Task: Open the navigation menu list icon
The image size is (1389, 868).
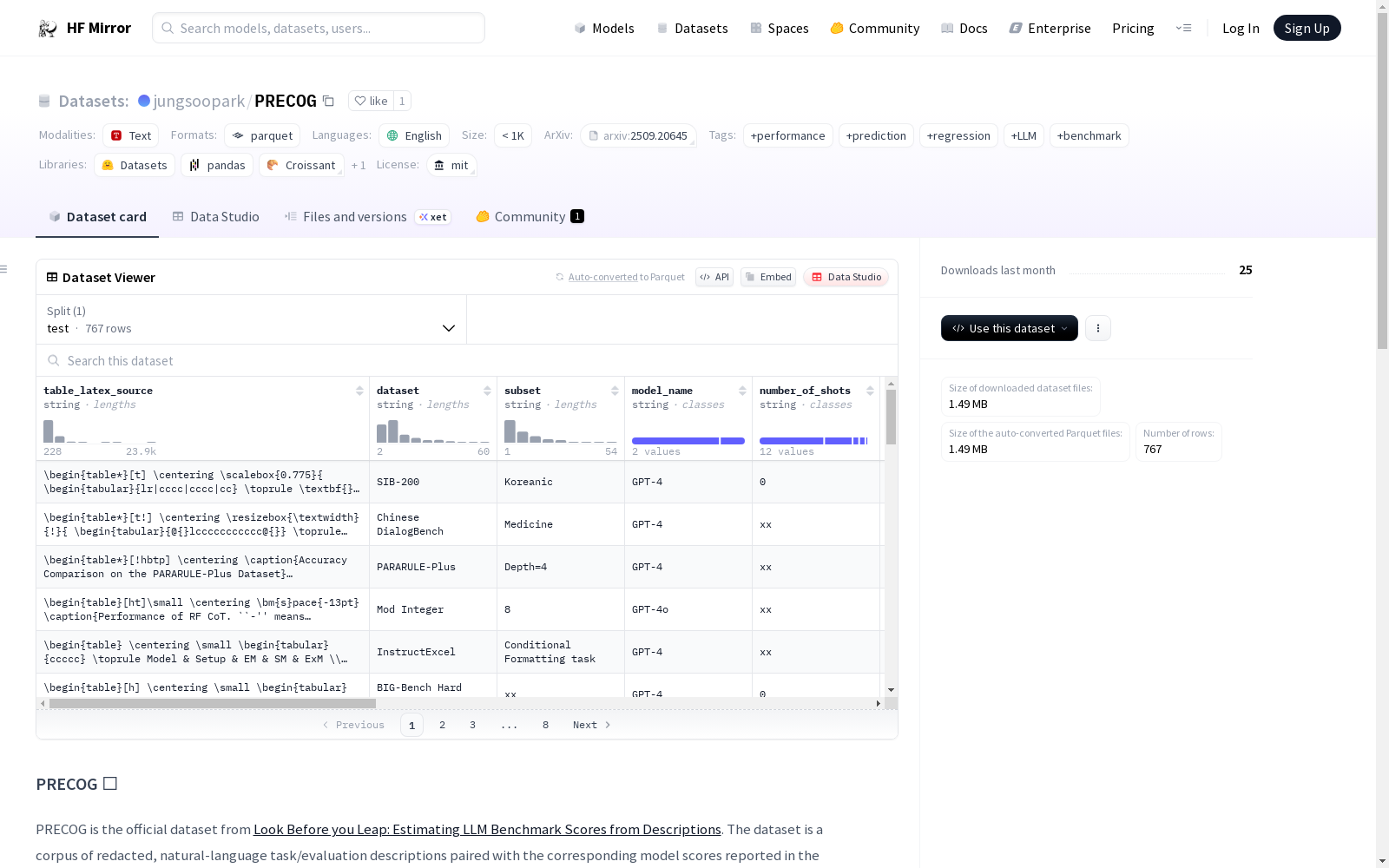Action: [x=1183, y=28]
